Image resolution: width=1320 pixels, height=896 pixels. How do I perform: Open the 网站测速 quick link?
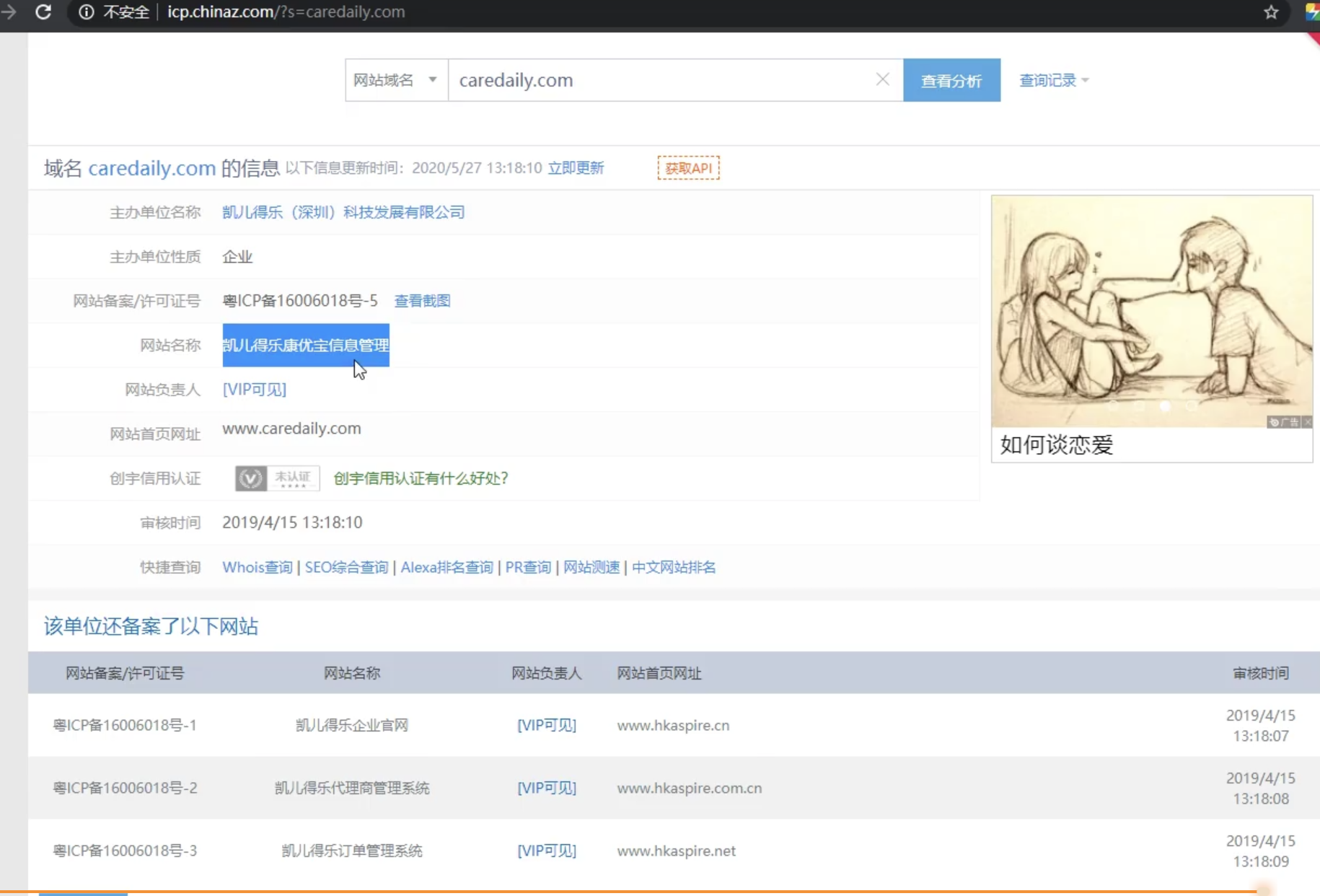[x=591, y=567]
